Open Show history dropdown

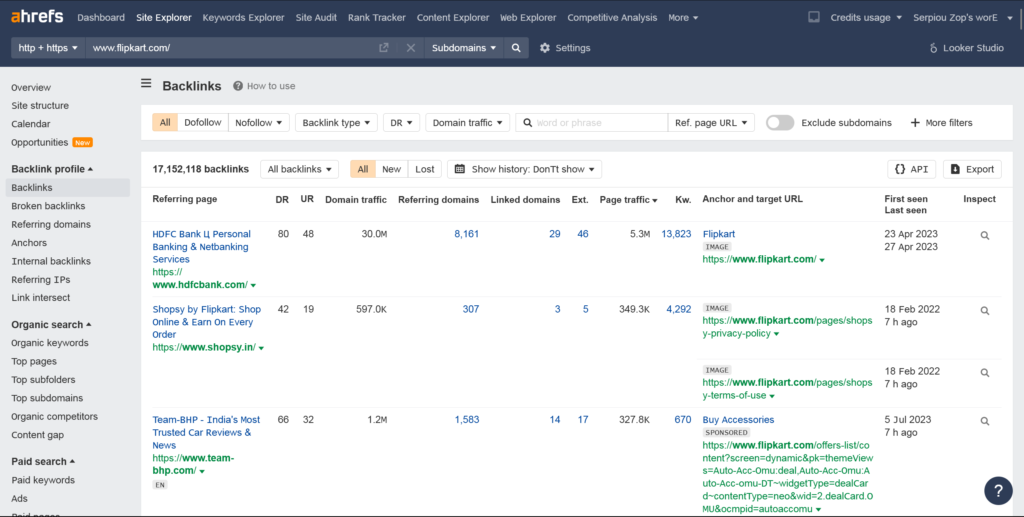[524, 169]
